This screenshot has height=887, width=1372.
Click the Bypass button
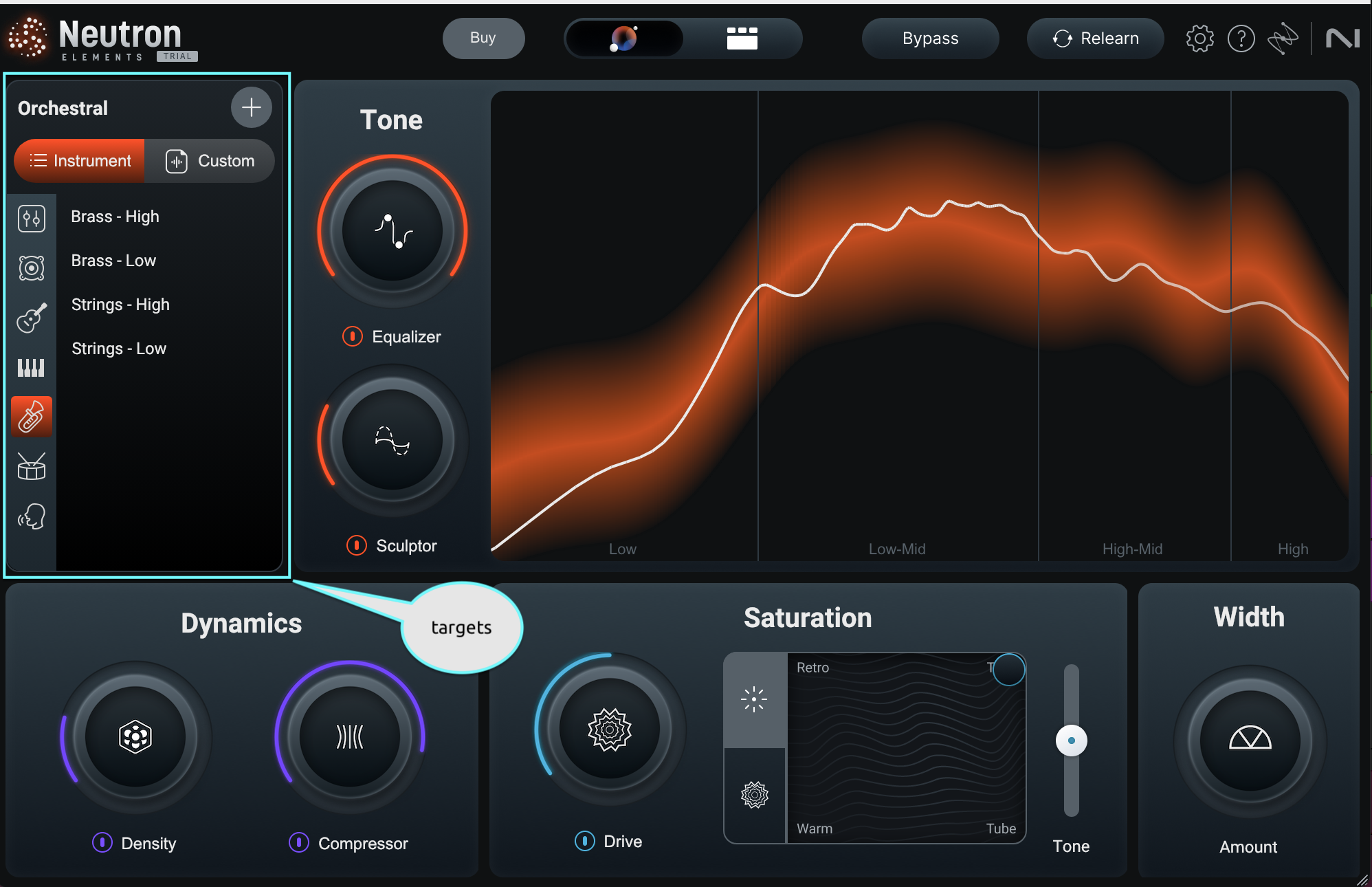[930, 39]
